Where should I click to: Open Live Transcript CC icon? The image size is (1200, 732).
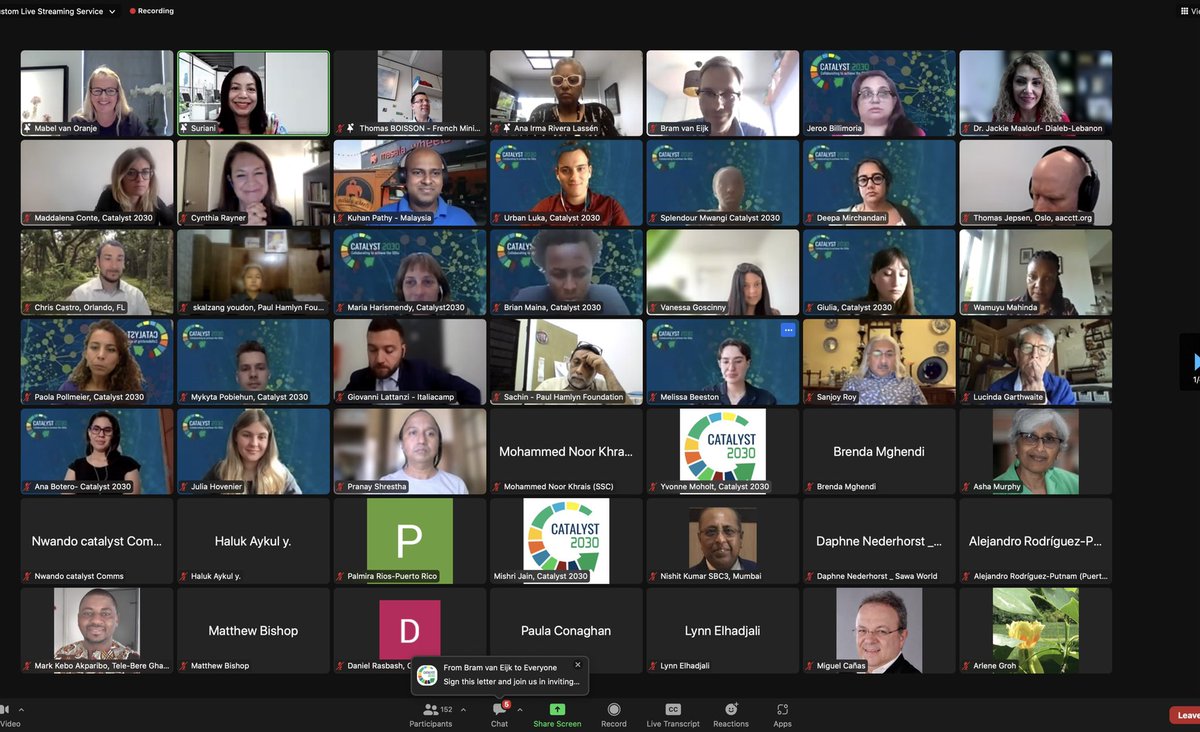pyautogui.click(x=673, y=709)
